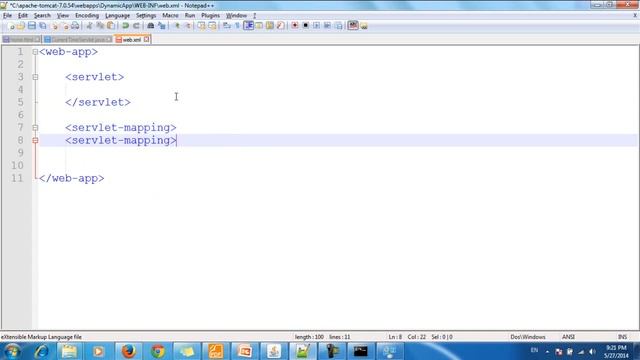The width and height of the screenshot is (640, 360).
Task: Toggle word wrap in the toolbar
Action: click(x=227, y=26)
